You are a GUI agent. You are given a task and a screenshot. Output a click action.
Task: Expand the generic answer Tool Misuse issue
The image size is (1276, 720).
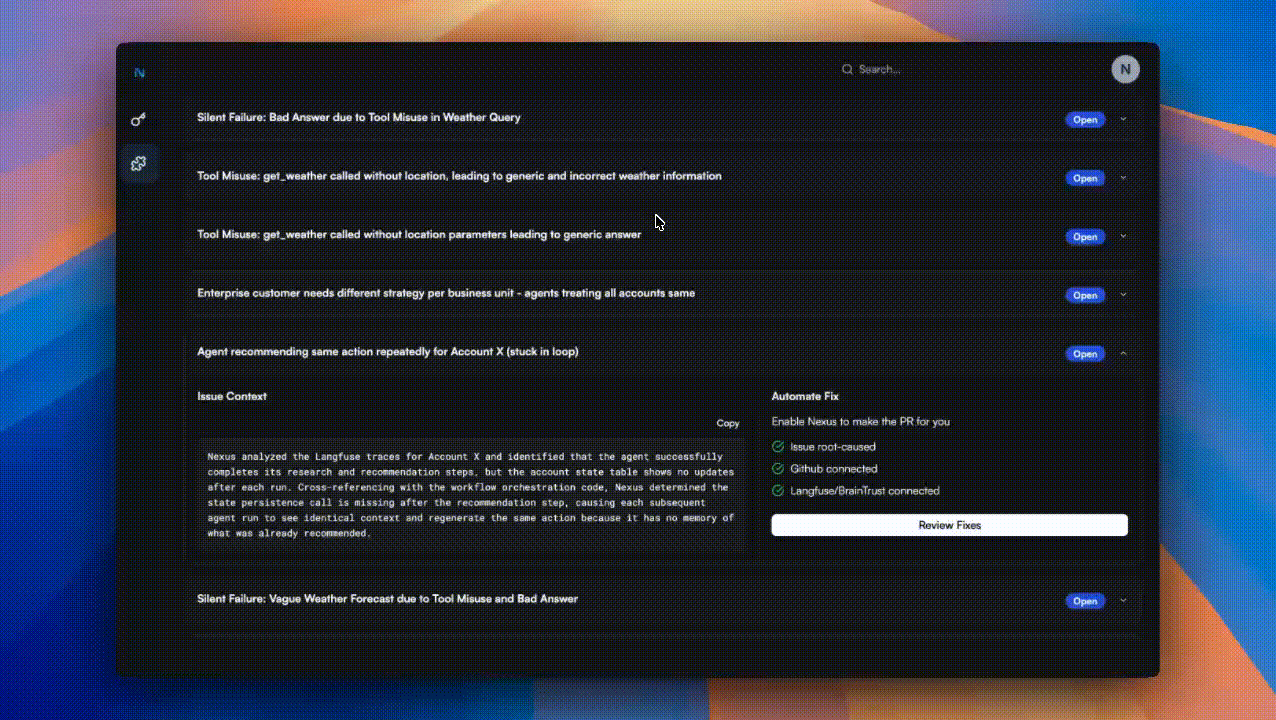1122,236
